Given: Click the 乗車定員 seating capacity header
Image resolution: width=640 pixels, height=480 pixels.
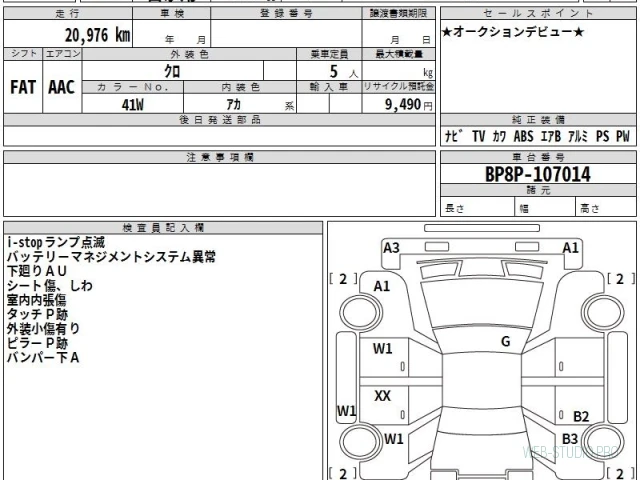Looking at the screenshot, I should pos(329,54).
